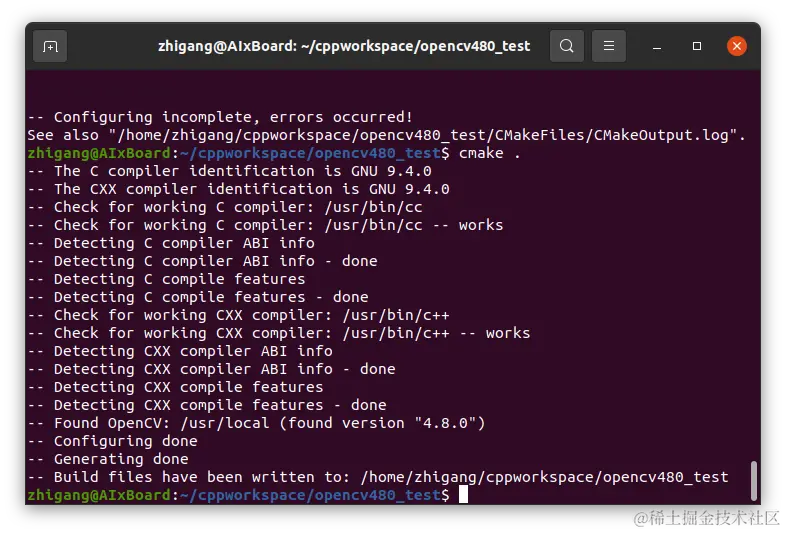
Task: Click 'Detecting CXX compile features' line without done
Action: 175,388
